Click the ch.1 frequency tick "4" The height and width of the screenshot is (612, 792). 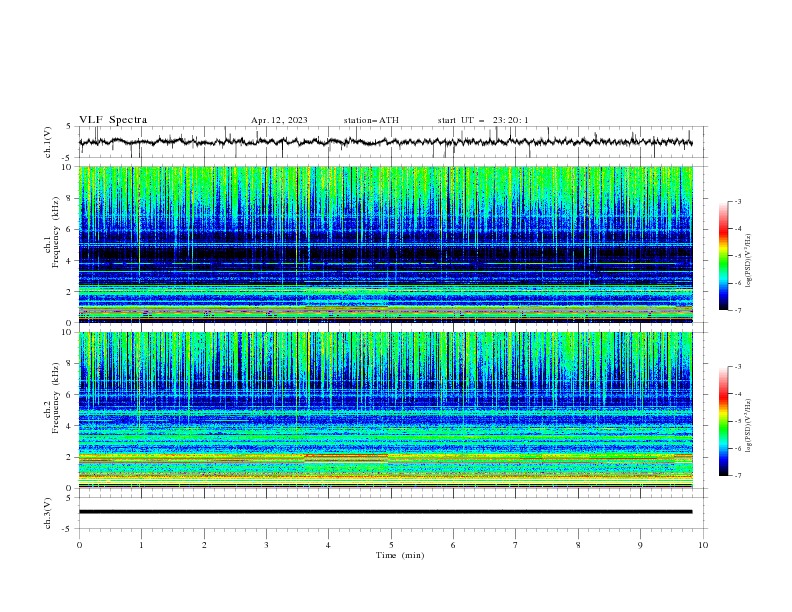(x=71, y=261)
